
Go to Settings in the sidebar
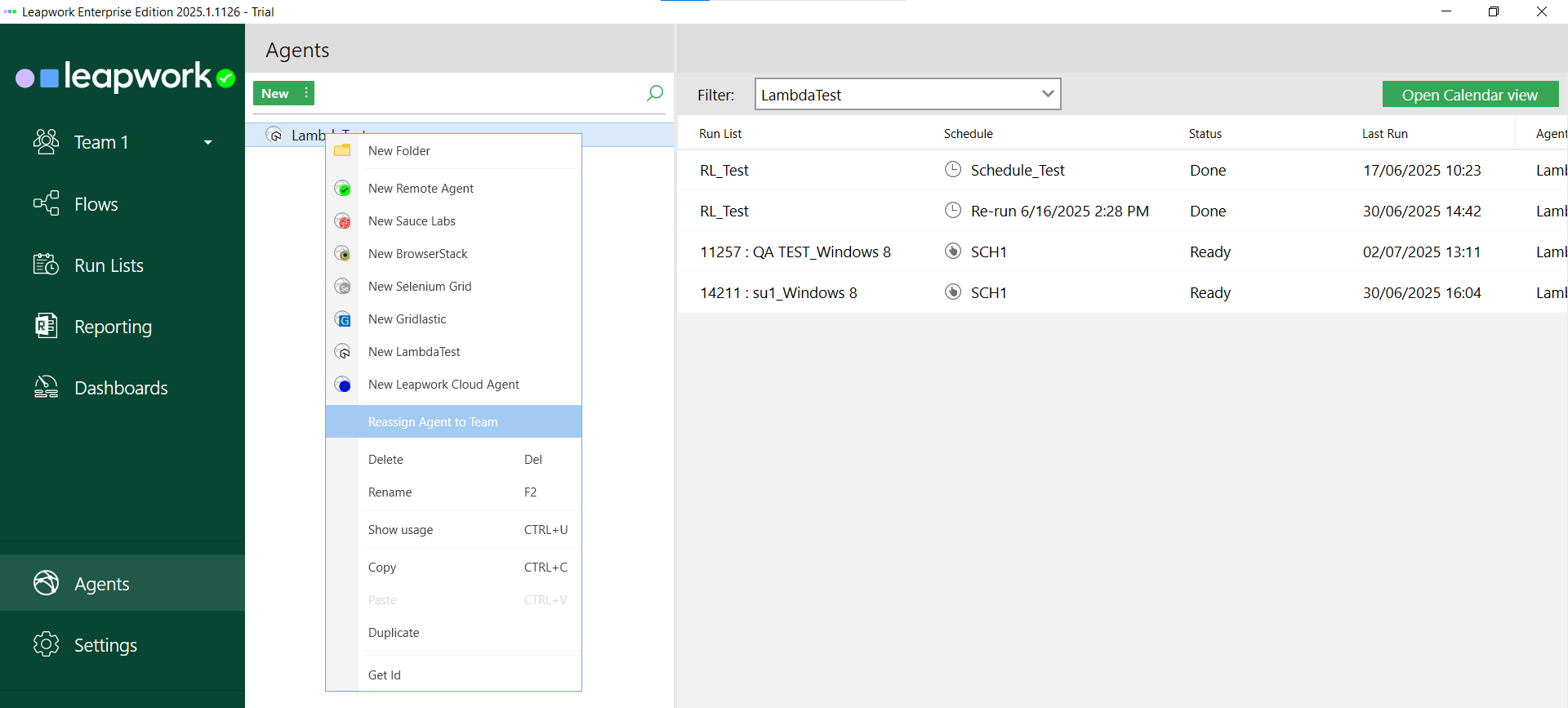coord(105,645)
